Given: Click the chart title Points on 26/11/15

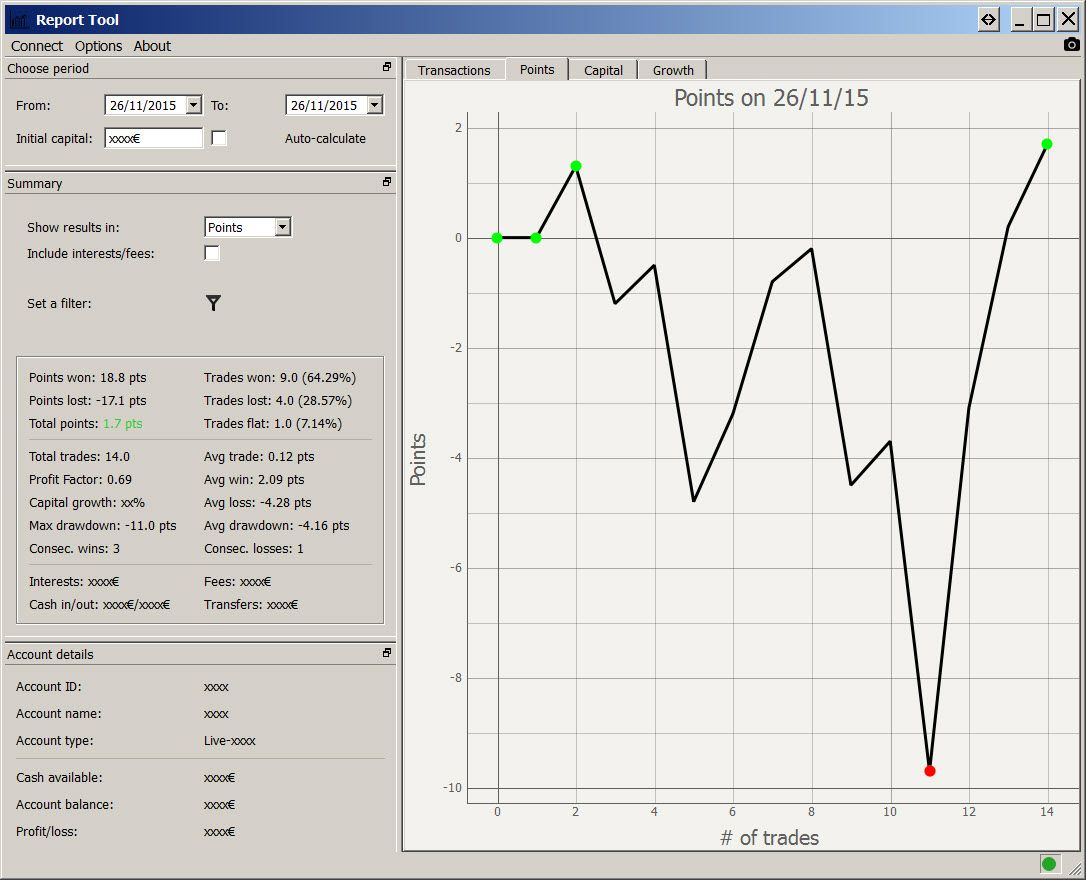Looking at the screenshot, I should [x=771, y=98].
